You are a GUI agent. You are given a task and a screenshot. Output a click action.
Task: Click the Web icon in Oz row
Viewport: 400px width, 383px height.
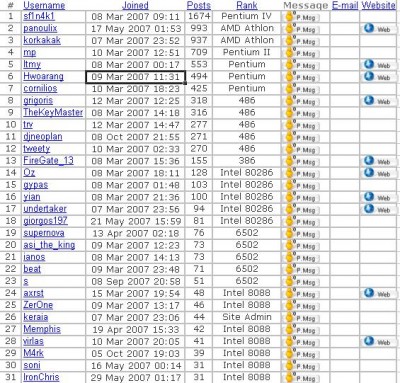click(378, 173)
